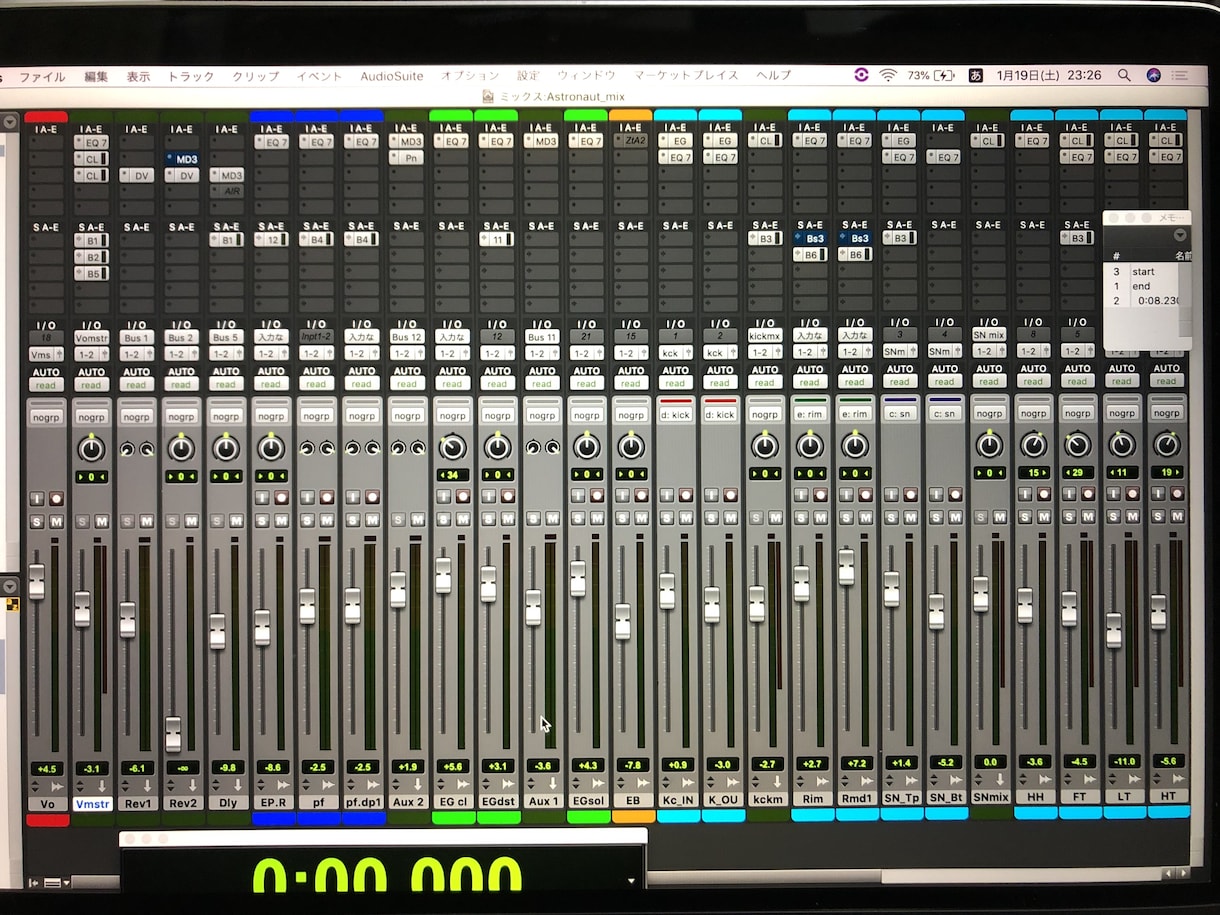Click the Rev2 track volume fader
Screen dimensions: 1220x915
tap(173, 734)
